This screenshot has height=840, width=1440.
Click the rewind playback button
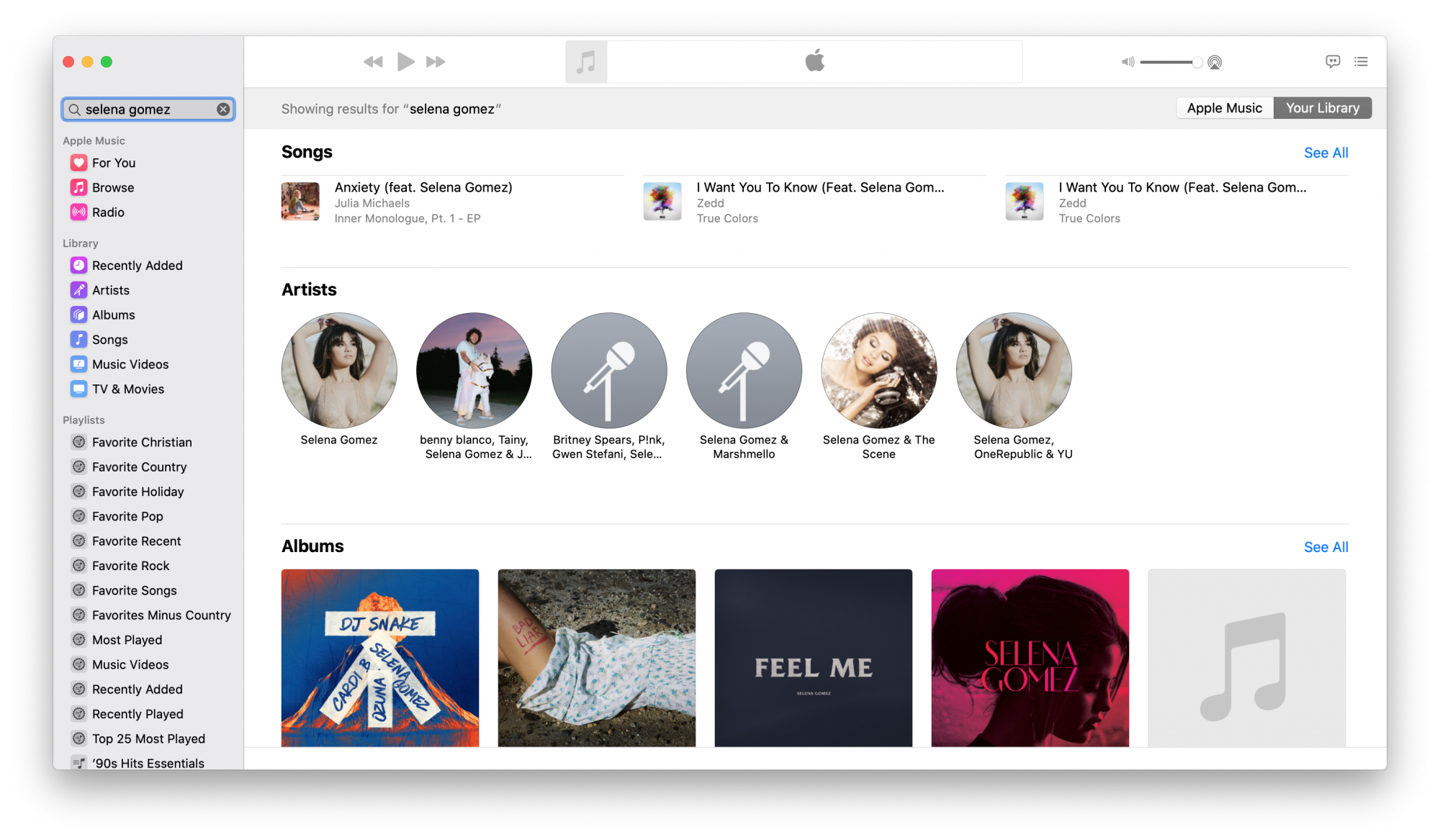pyautogui.click(x=373, y=62)
